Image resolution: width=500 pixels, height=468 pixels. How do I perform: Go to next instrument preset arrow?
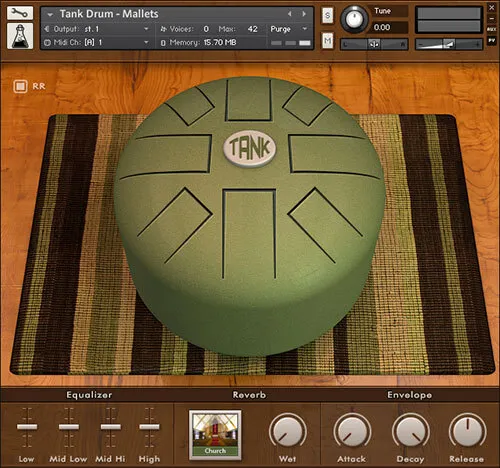(x=304, y=14)
